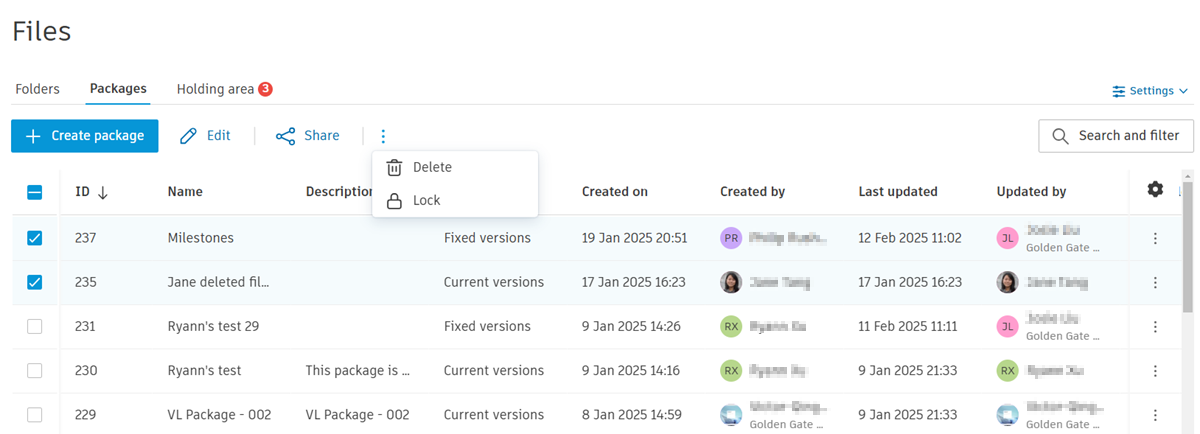Open row actions menu for package 230
Image resolution: width=1200 pixels, height=434 pixels.
coord(1155,370)
